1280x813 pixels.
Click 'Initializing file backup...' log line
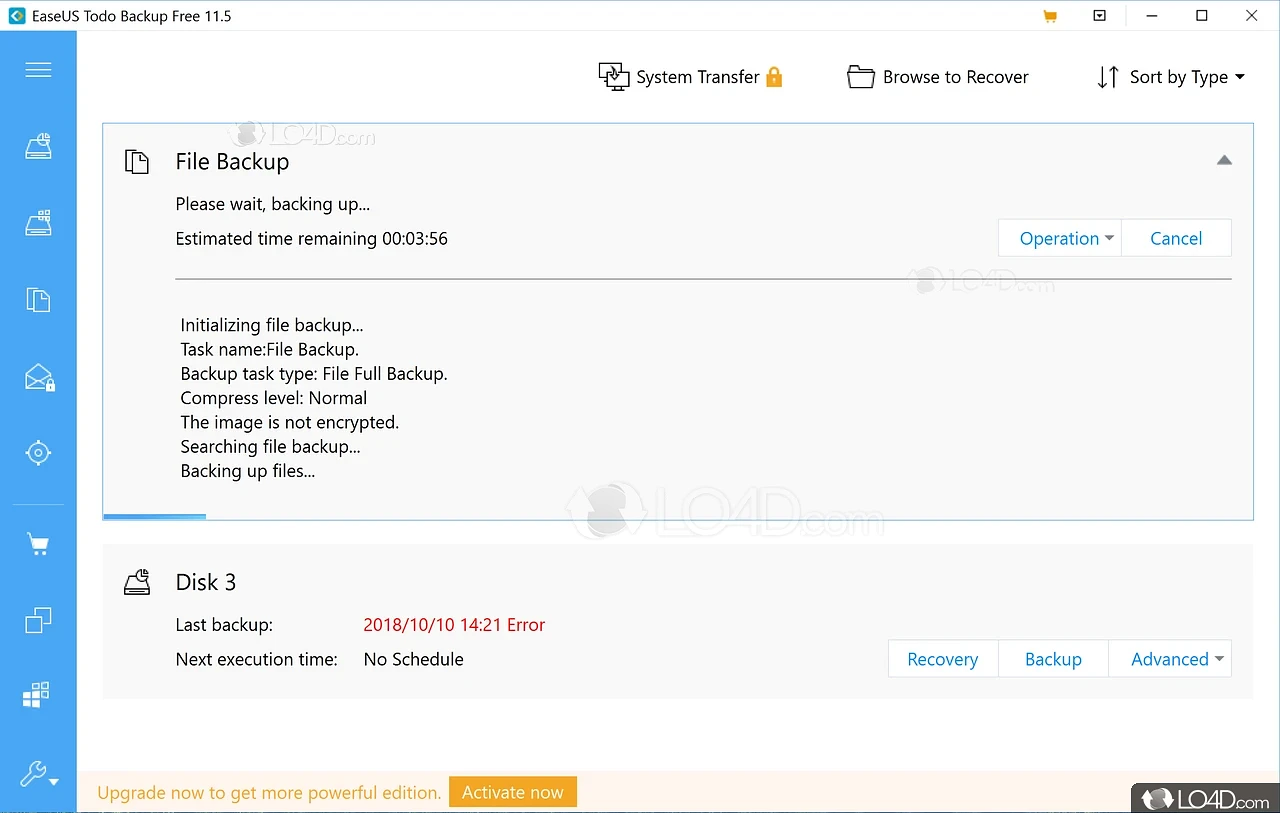(x=272, y=325)
